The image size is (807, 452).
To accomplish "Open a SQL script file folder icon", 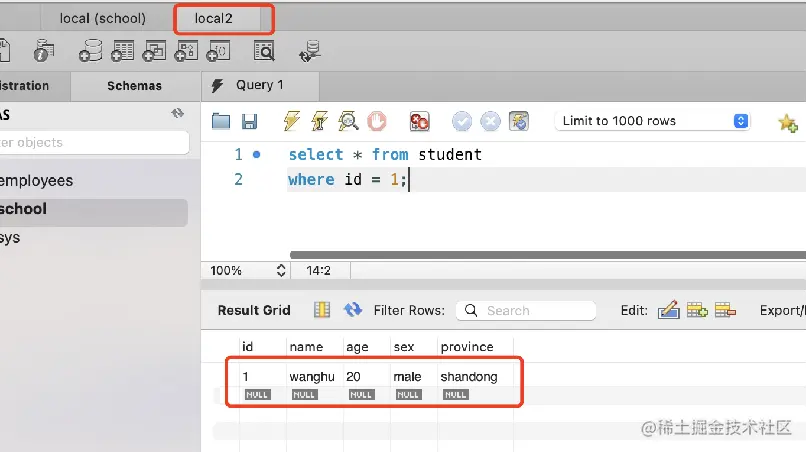I will 221,121.
